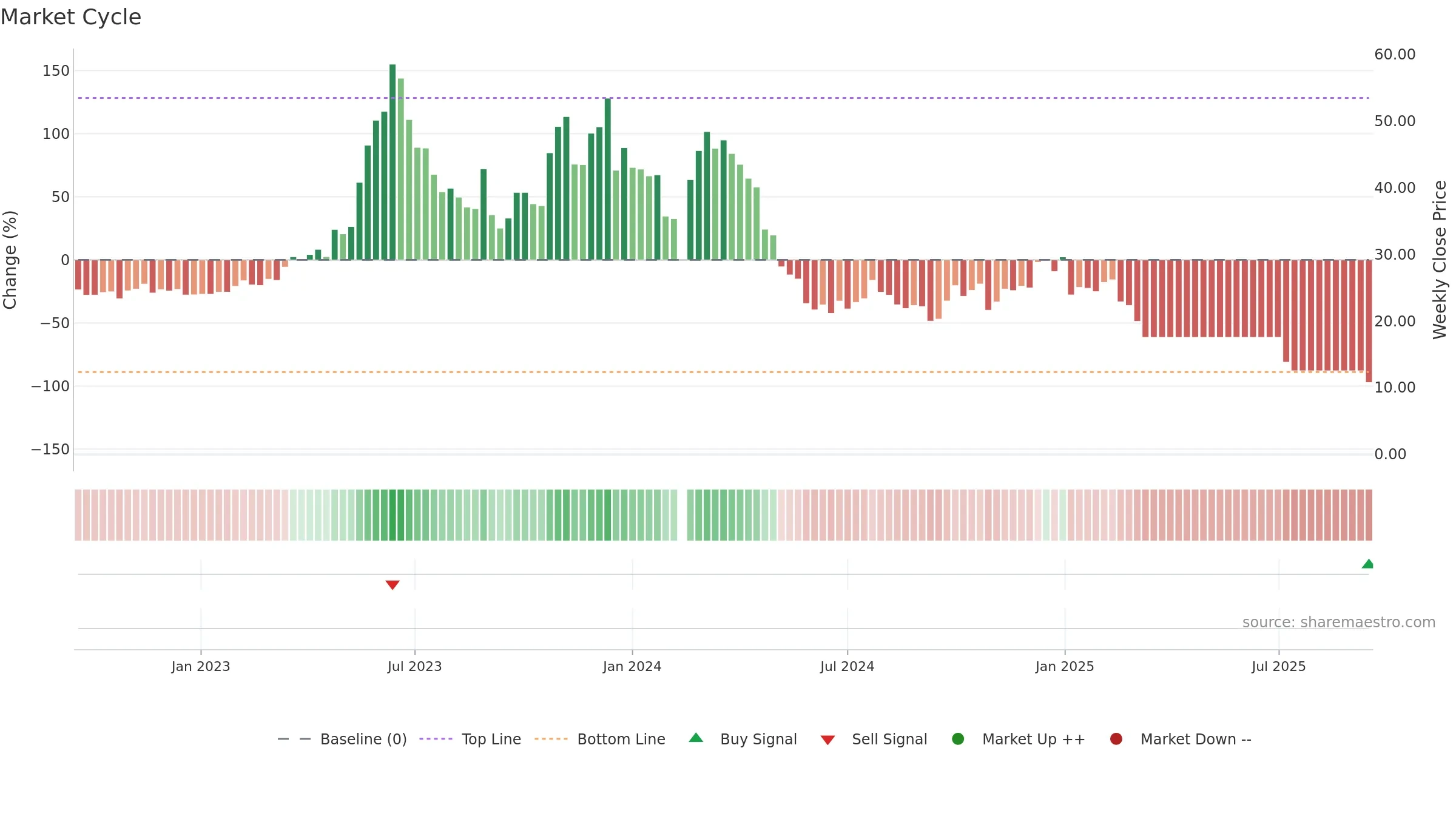Toggle the Sell Signal legend entry
The width and height of the screenshot is (1456, 819).
(x=874, y=739)
